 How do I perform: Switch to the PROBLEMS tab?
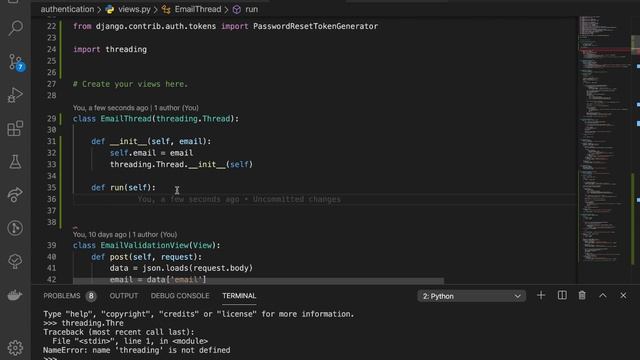coord(62,296)
